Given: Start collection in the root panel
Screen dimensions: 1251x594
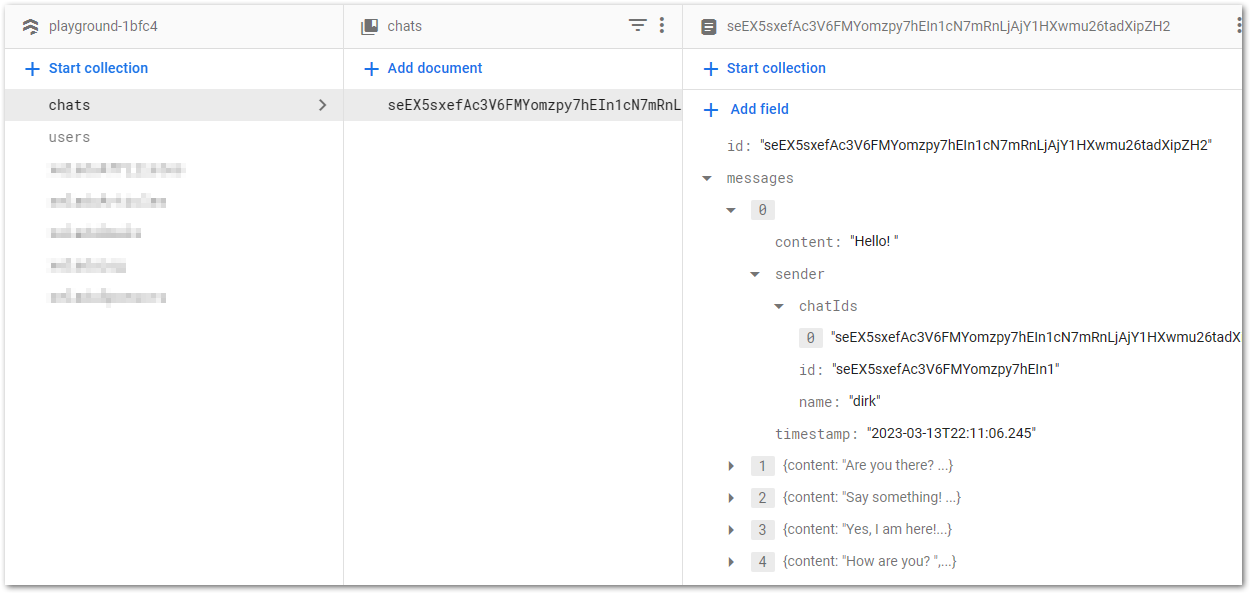Looking at the screenshot, I should [86, 68].
